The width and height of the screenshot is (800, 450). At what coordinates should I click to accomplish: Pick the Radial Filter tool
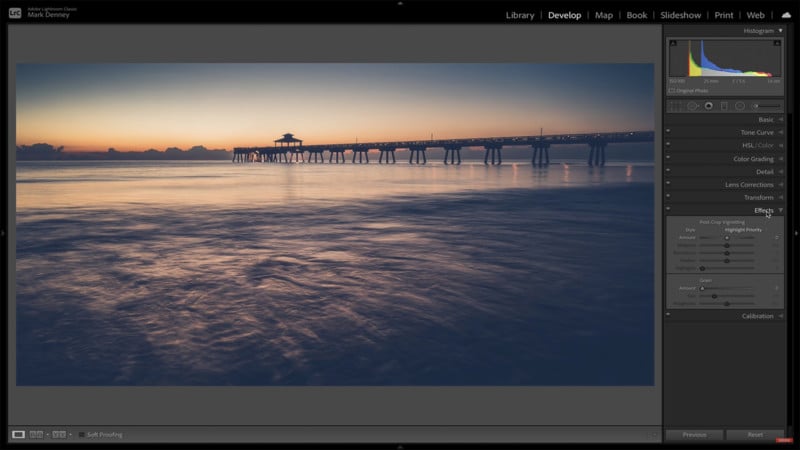[x=739, y=105]
